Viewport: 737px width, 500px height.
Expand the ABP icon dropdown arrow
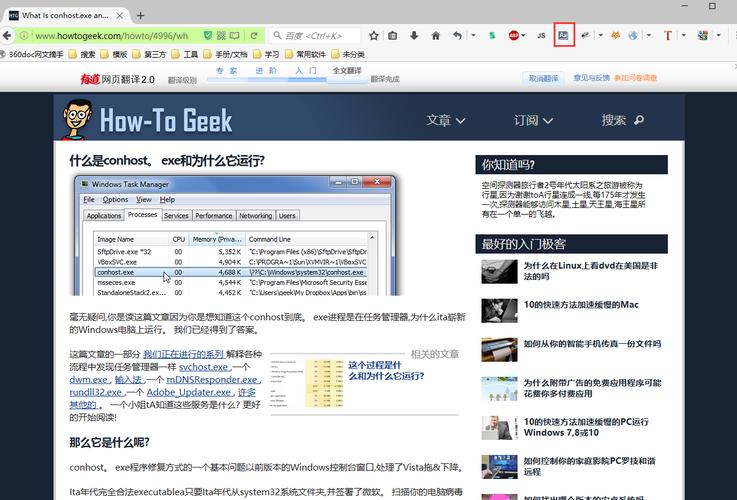tap(523, 35)
